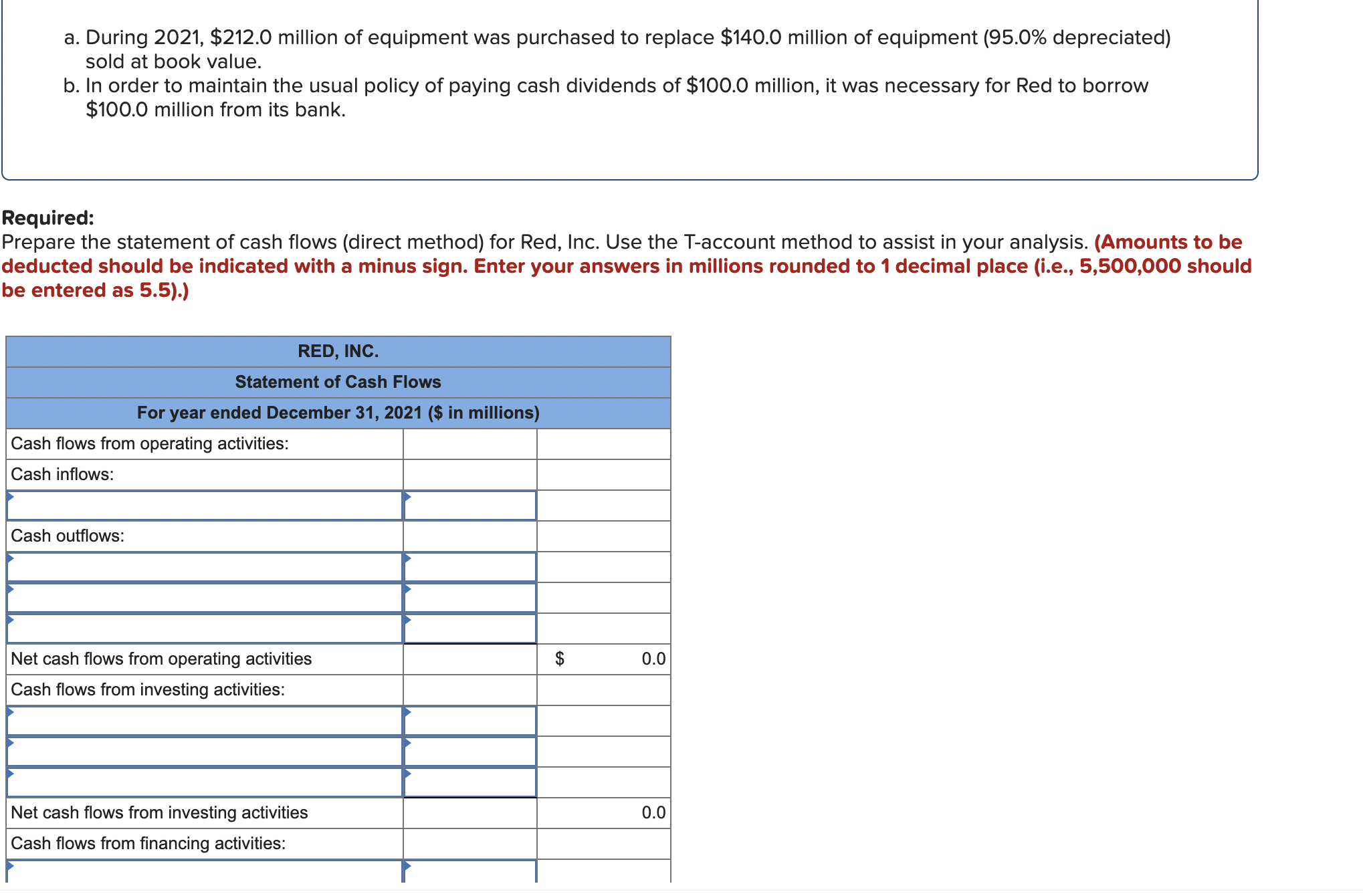Click the amount field for third investing item
The height and width of the screenshot is (896, 1363).
[x=469, y=782]
